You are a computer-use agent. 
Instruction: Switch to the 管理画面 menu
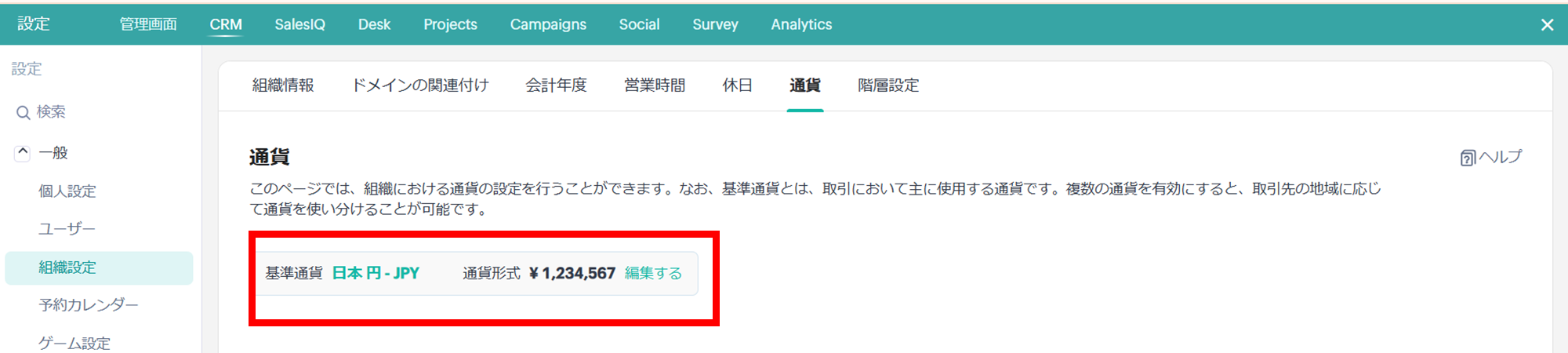click(148, 24)
